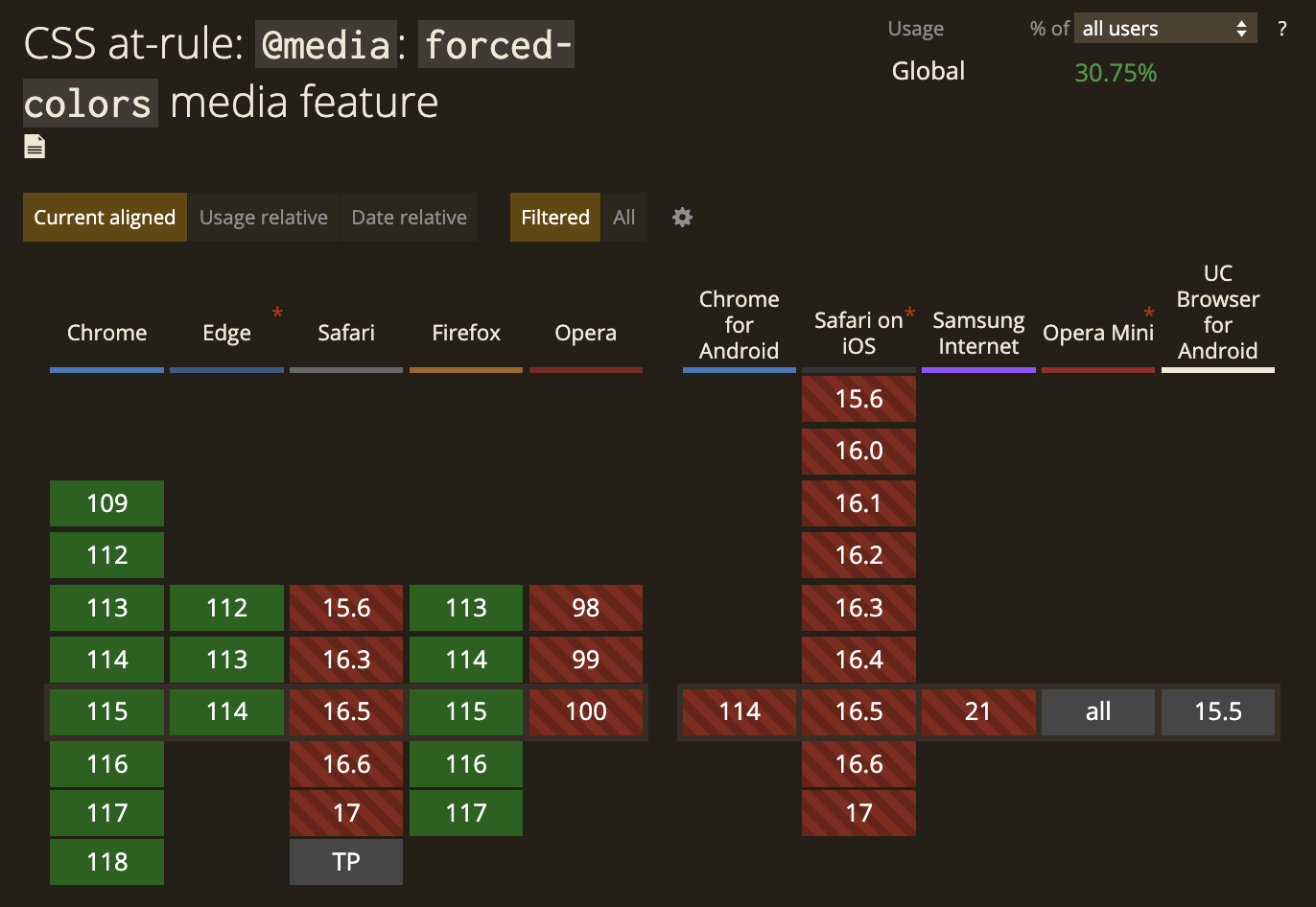Click the red asterisk above the Edge column
The height and width of the screenshot is (907, 1316).
(x=277, y=313)
